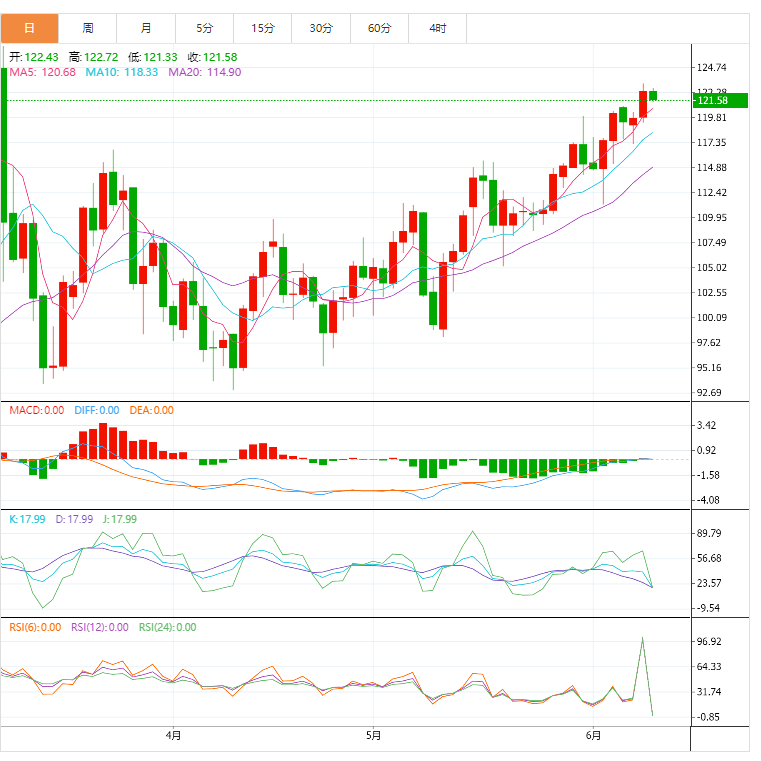Select the 15分 timeframe tab
Image resolution: width=761 pixels, height=761 pixels.
coord(263,28)
